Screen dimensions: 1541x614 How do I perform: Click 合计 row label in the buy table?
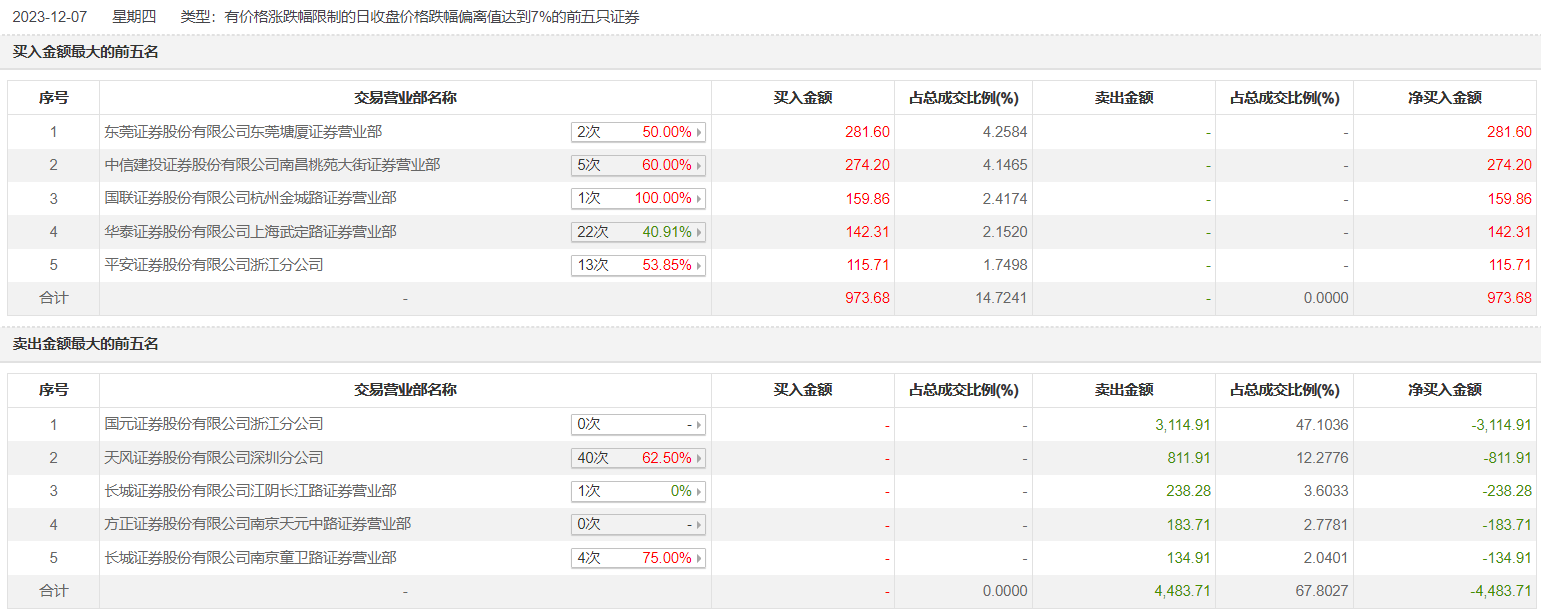pos(54,298)
